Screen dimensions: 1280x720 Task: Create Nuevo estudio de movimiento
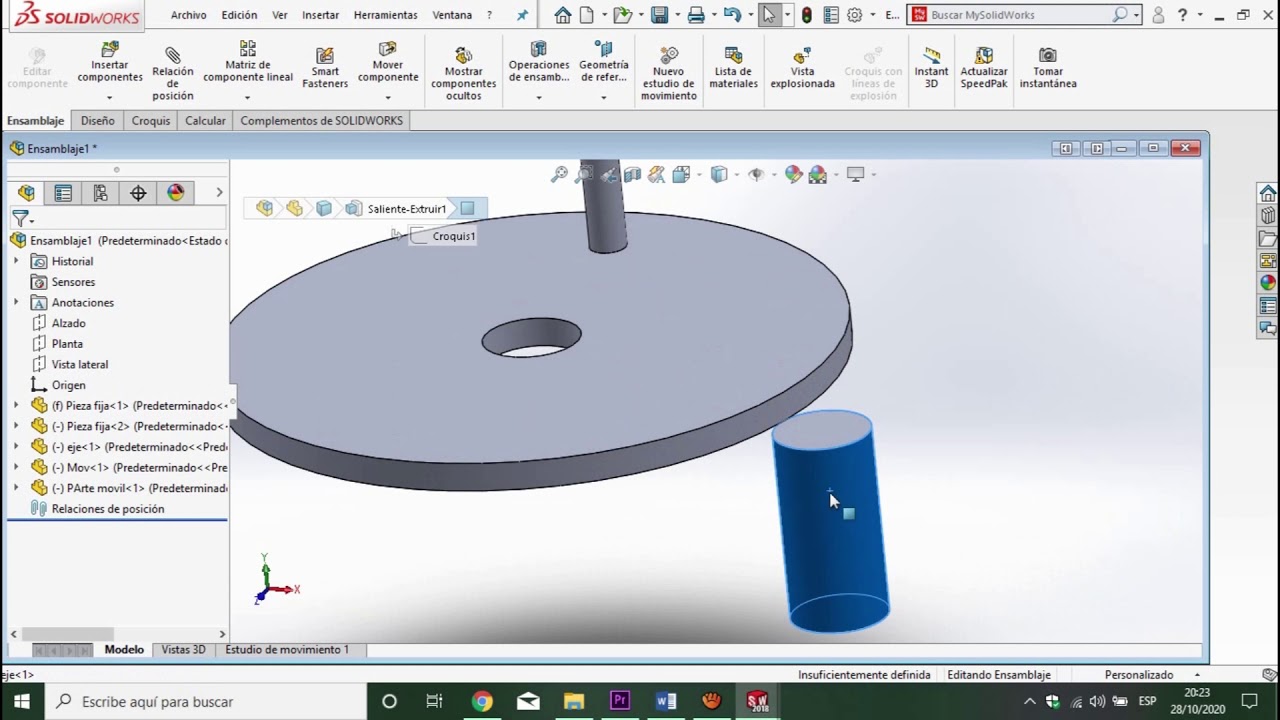tap(668, 72)
